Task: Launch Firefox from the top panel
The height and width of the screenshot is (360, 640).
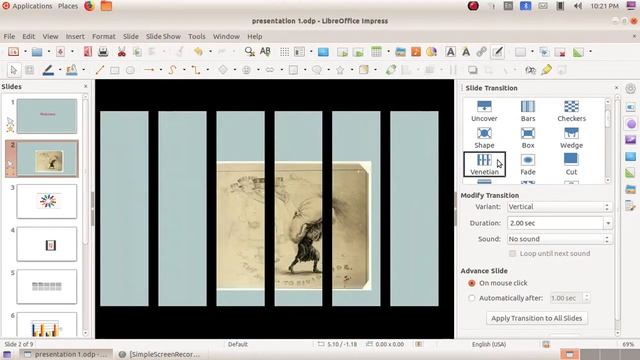Action: (x=89, y=6)
